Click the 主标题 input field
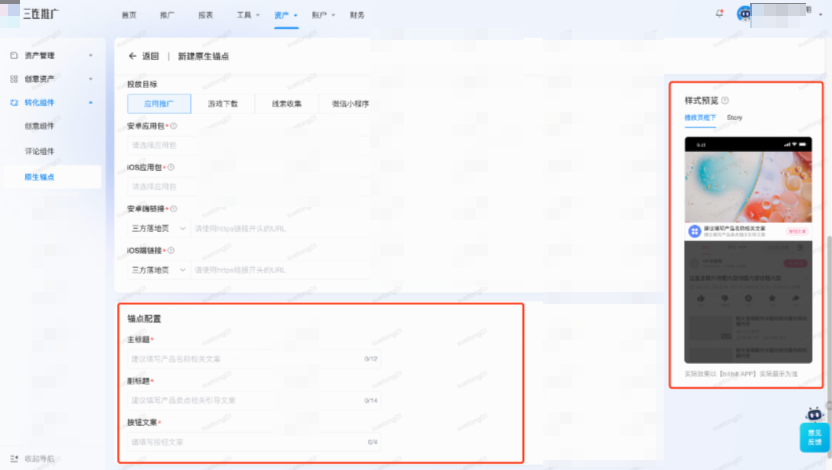The height and width of the screenshot is (470, 832). tap(254, 359)
